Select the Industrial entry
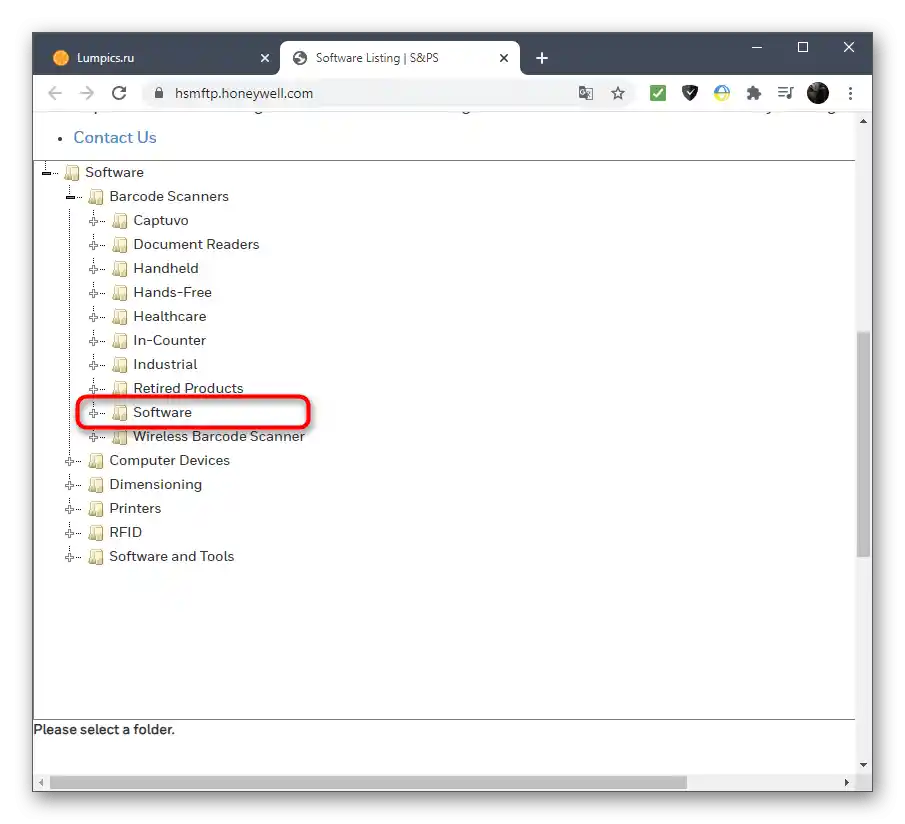The height and width of the screenshot is (824, 905). pyautogui.click(x=165, y=364)
